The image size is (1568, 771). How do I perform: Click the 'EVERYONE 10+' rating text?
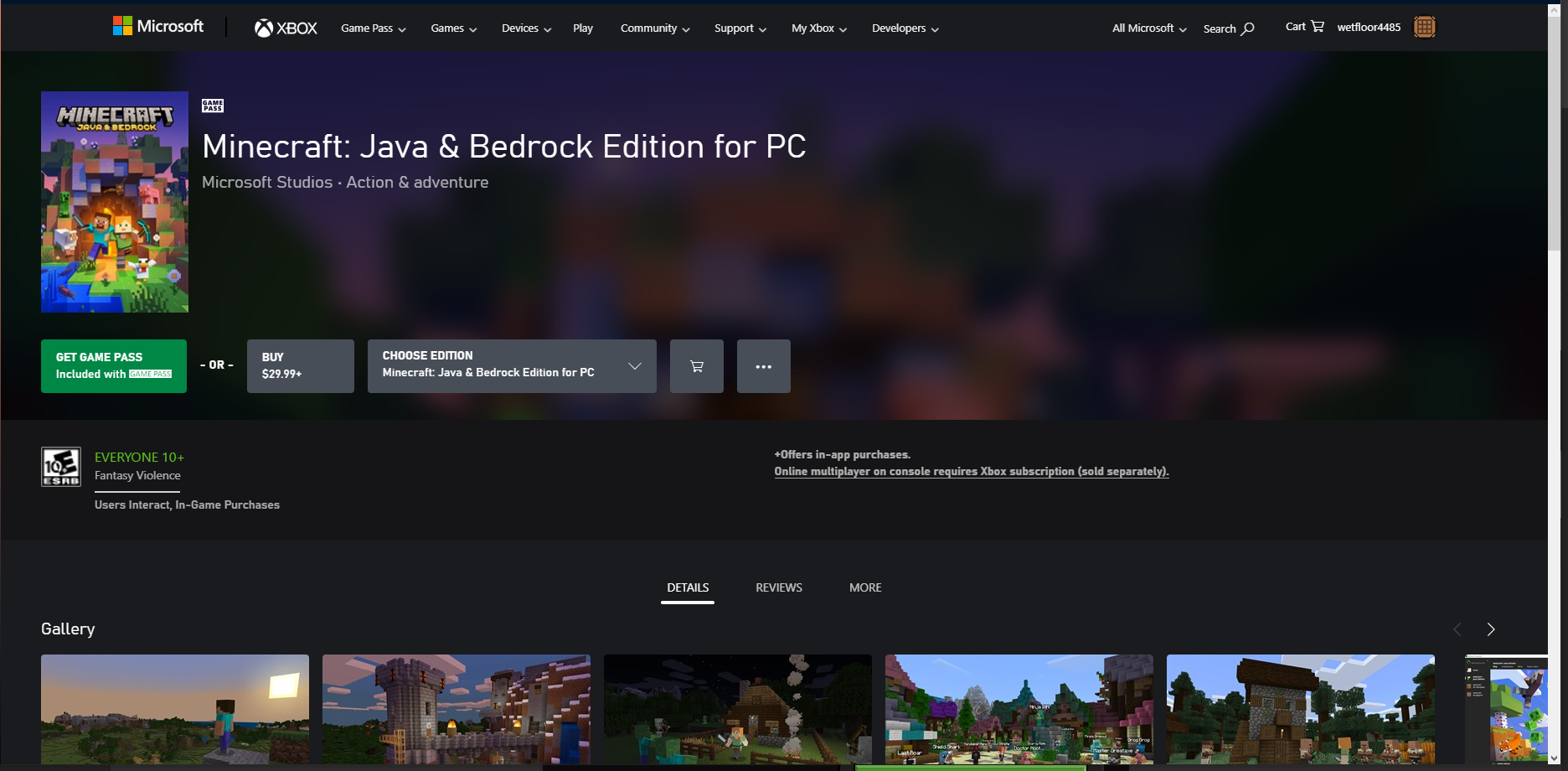[x=139, y=457]
